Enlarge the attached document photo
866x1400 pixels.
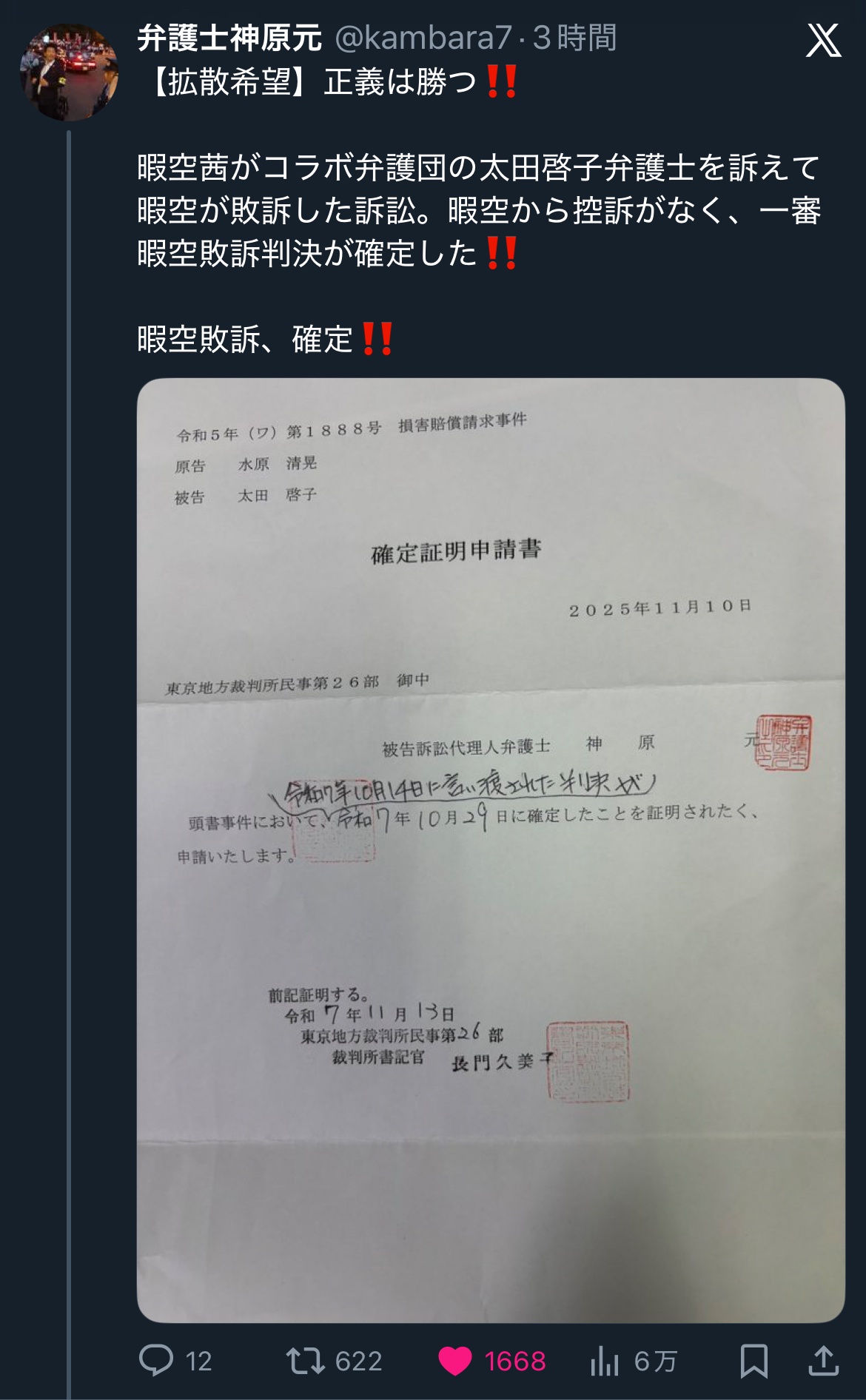(x=491, y=850)
